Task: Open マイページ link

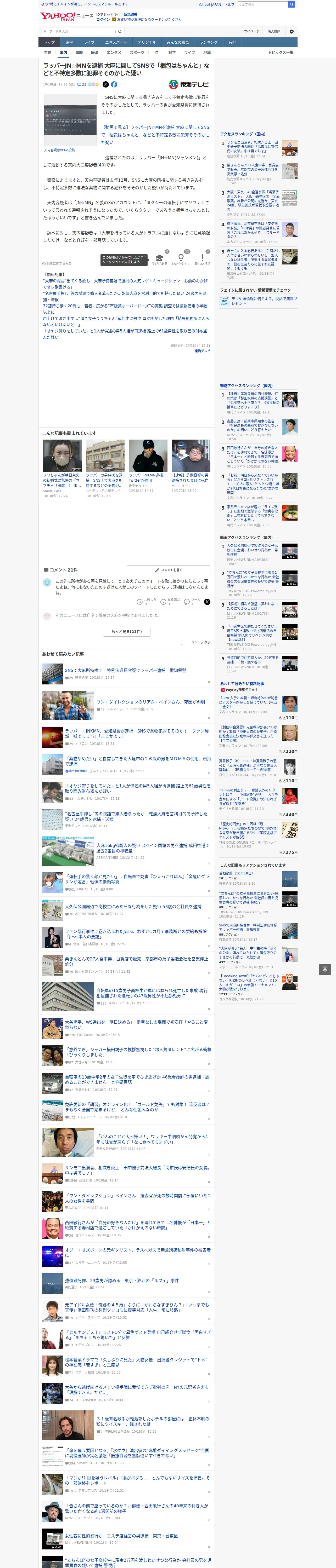Action: [x=251, y=31]
